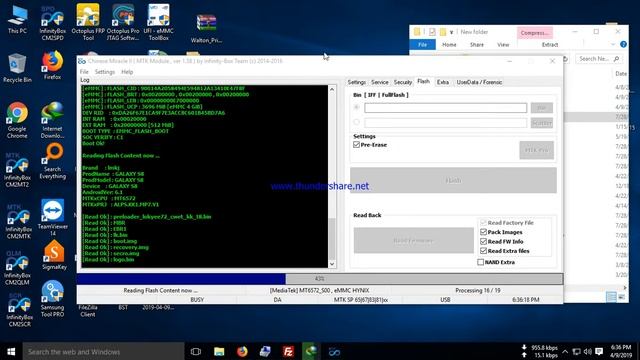Launch Octoplus Pro JTAG Software shortcut
The image size is (640, 360).
(123, 22)
